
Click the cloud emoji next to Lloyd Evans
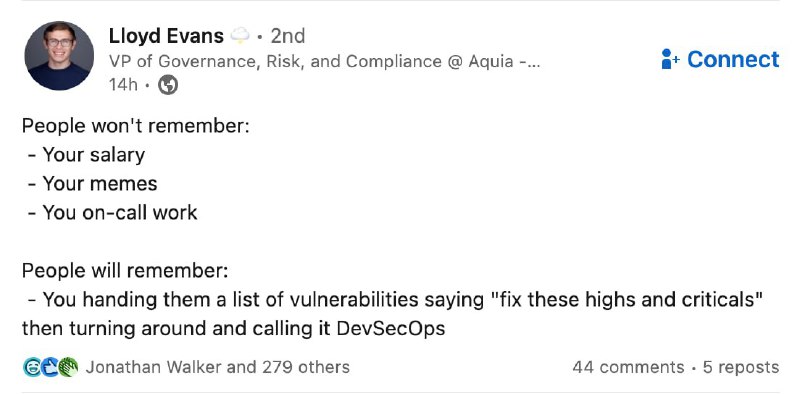tap(240, 36)
